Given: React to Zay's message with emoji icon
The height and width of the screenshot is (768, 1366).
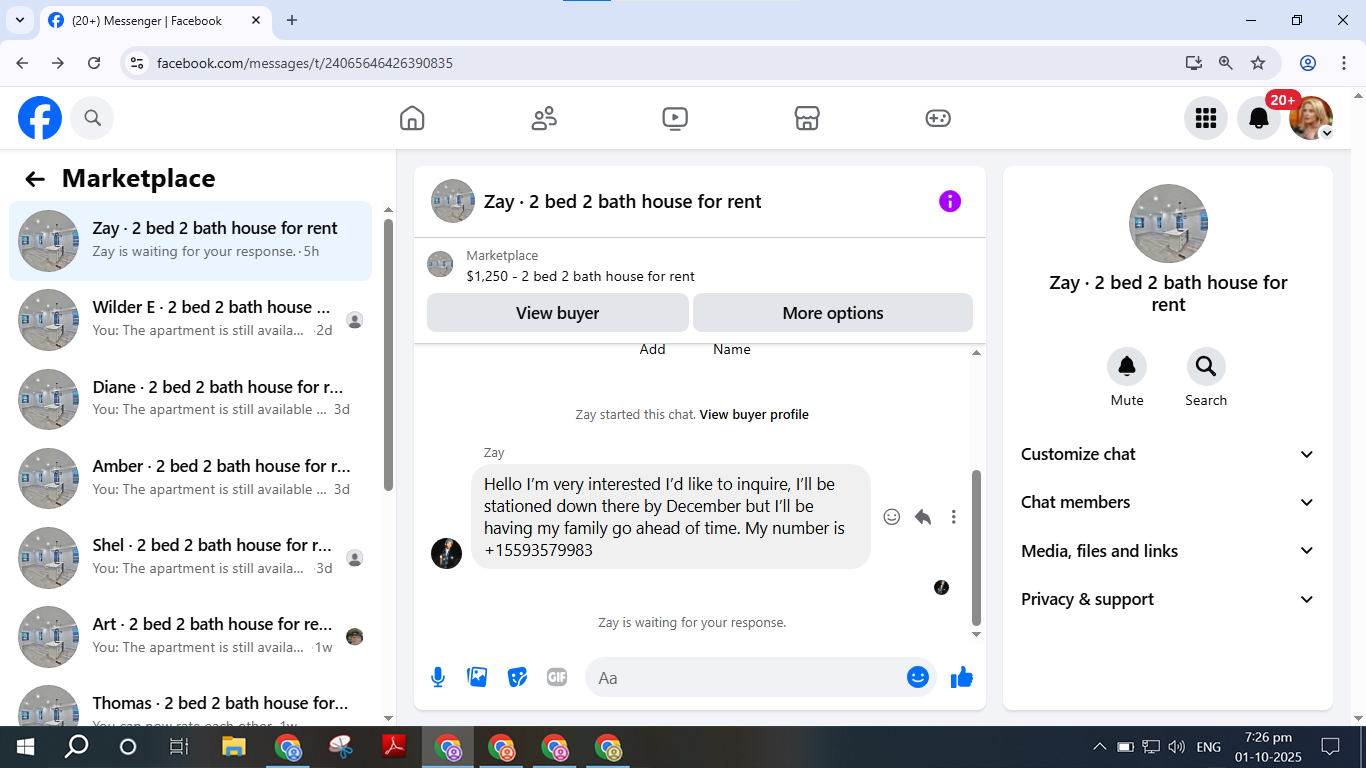Looking at the screenshot, I should [x=892, y=517].
